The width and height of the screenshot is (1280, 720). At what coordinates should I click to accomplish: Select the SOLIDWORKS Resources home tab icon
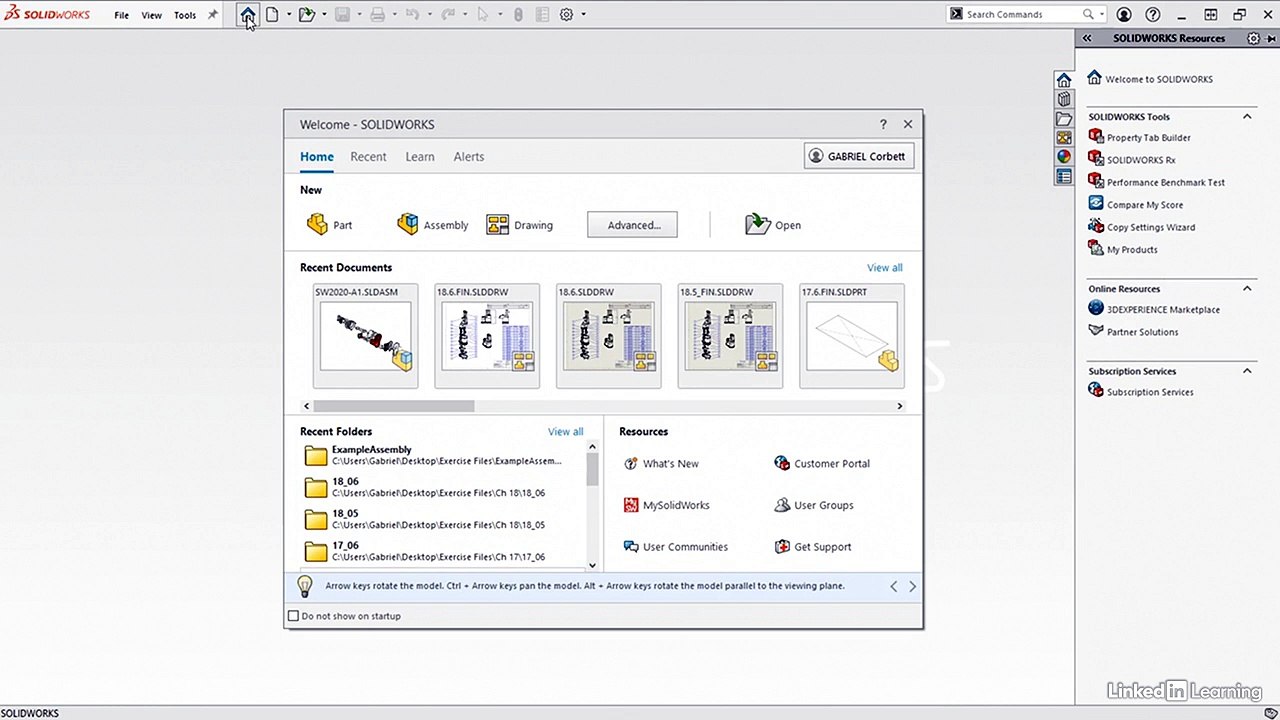pyautogui.click(x=1064, y=80)
